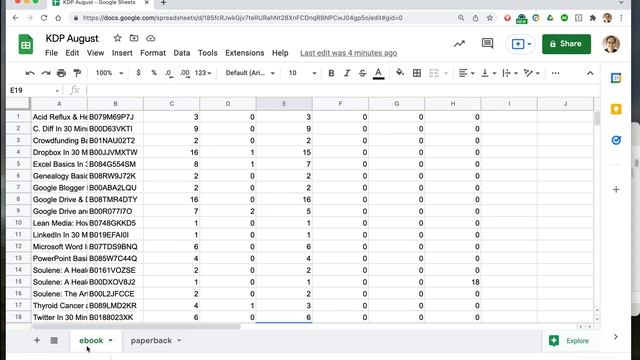Open the Help menu
The height and width of the screenshot is (360, 640).
(280, 53)
